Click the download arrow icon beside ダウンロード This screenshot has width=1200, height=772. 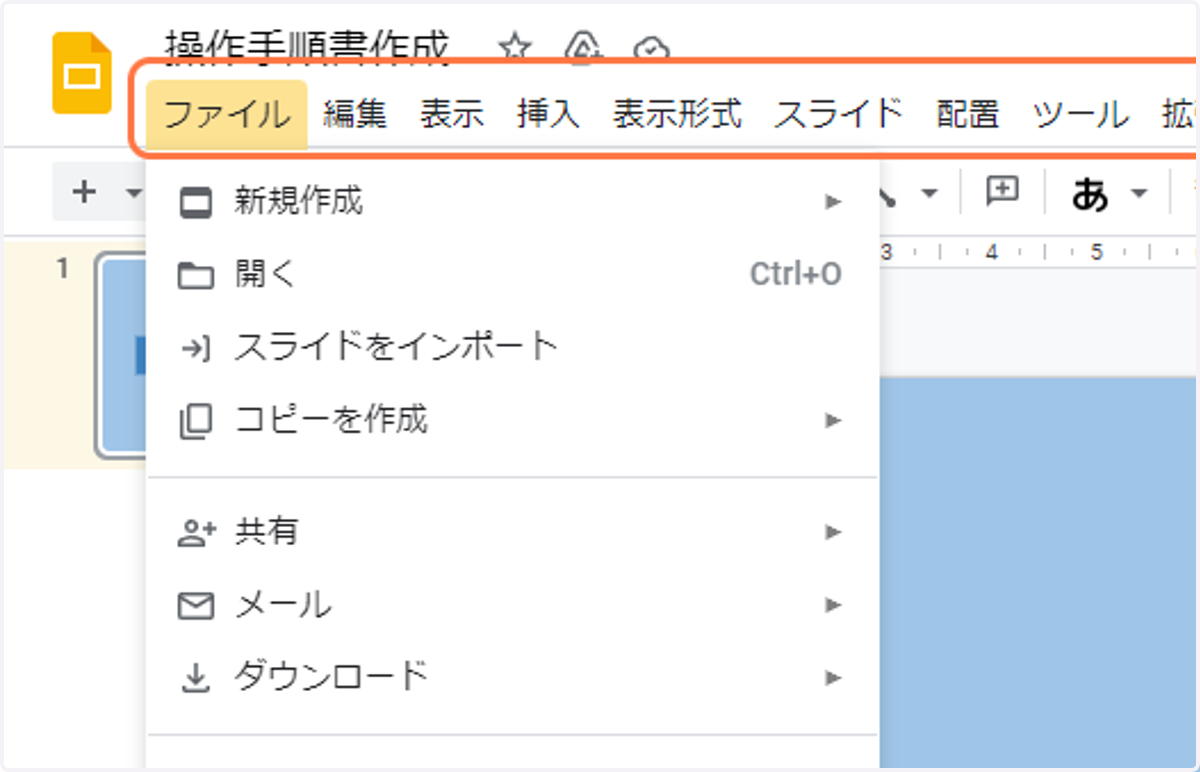tap(196, 679)
